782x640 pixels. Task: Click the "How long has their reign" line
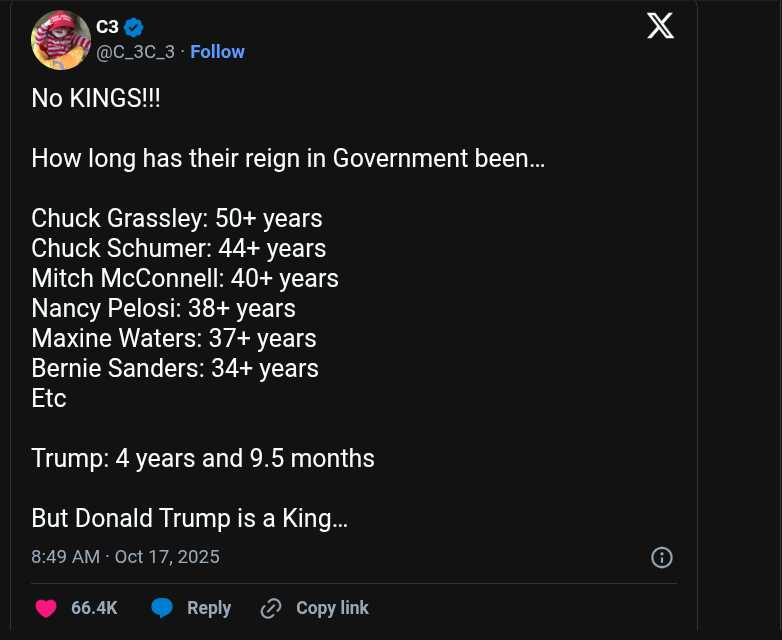(288, 158)
